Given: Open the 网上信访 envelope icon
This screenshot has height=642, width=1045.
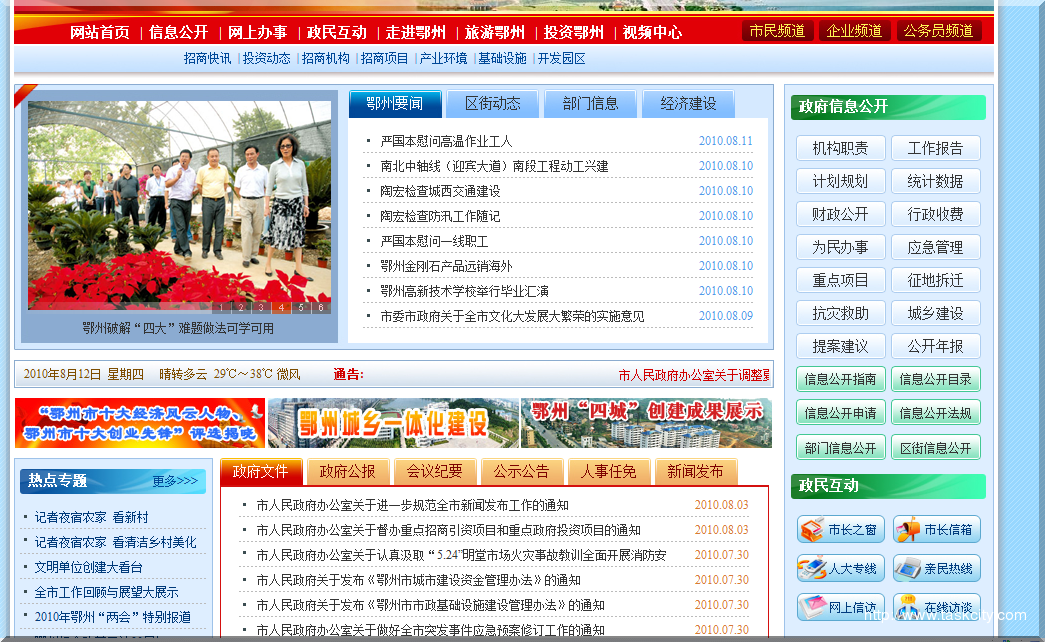Looking at the screenshot, I should point(812,606).
